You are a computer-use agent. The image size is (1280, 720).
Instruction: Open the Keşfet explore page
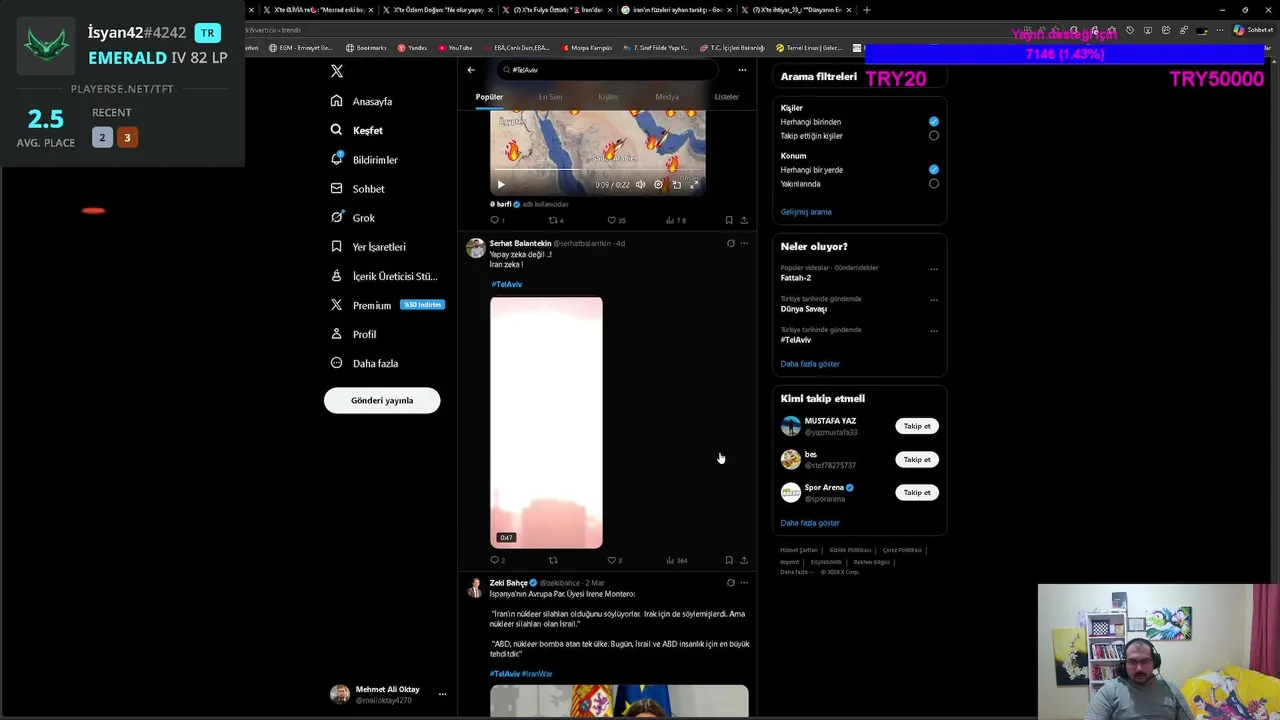(357, 130)
